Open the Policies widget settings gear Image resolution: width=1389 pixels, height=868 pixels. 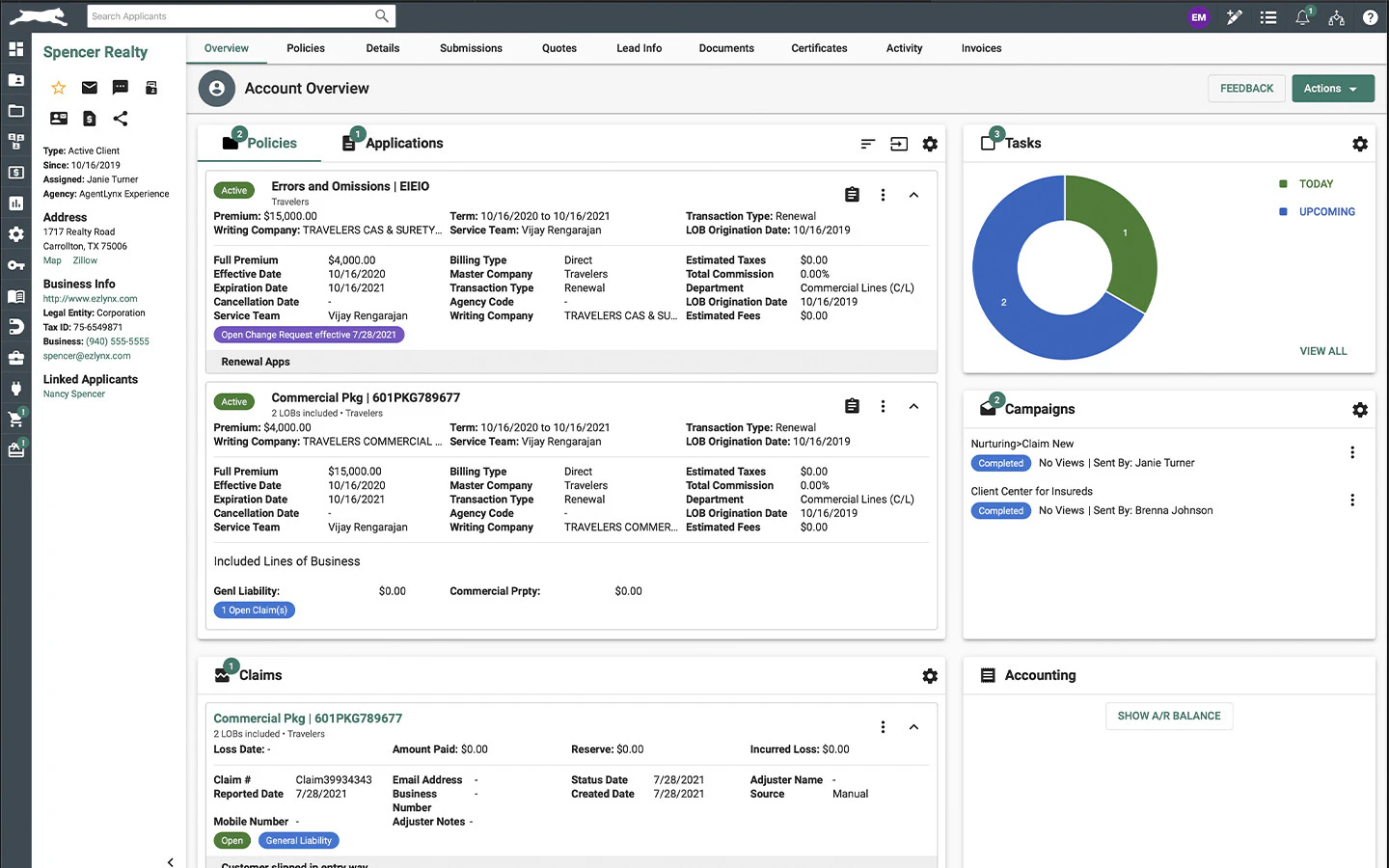tap(930, 143)
